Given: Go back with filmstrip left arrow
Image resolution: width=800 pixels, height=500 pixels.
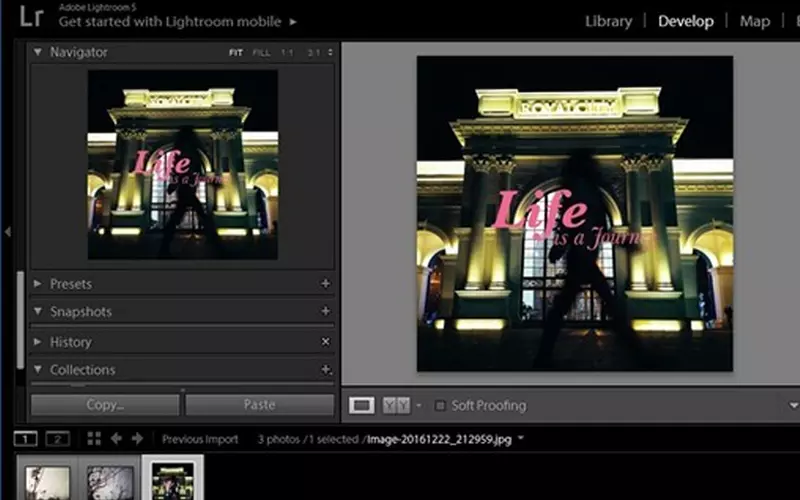Looking at the screenshot, I should point(116,438).
